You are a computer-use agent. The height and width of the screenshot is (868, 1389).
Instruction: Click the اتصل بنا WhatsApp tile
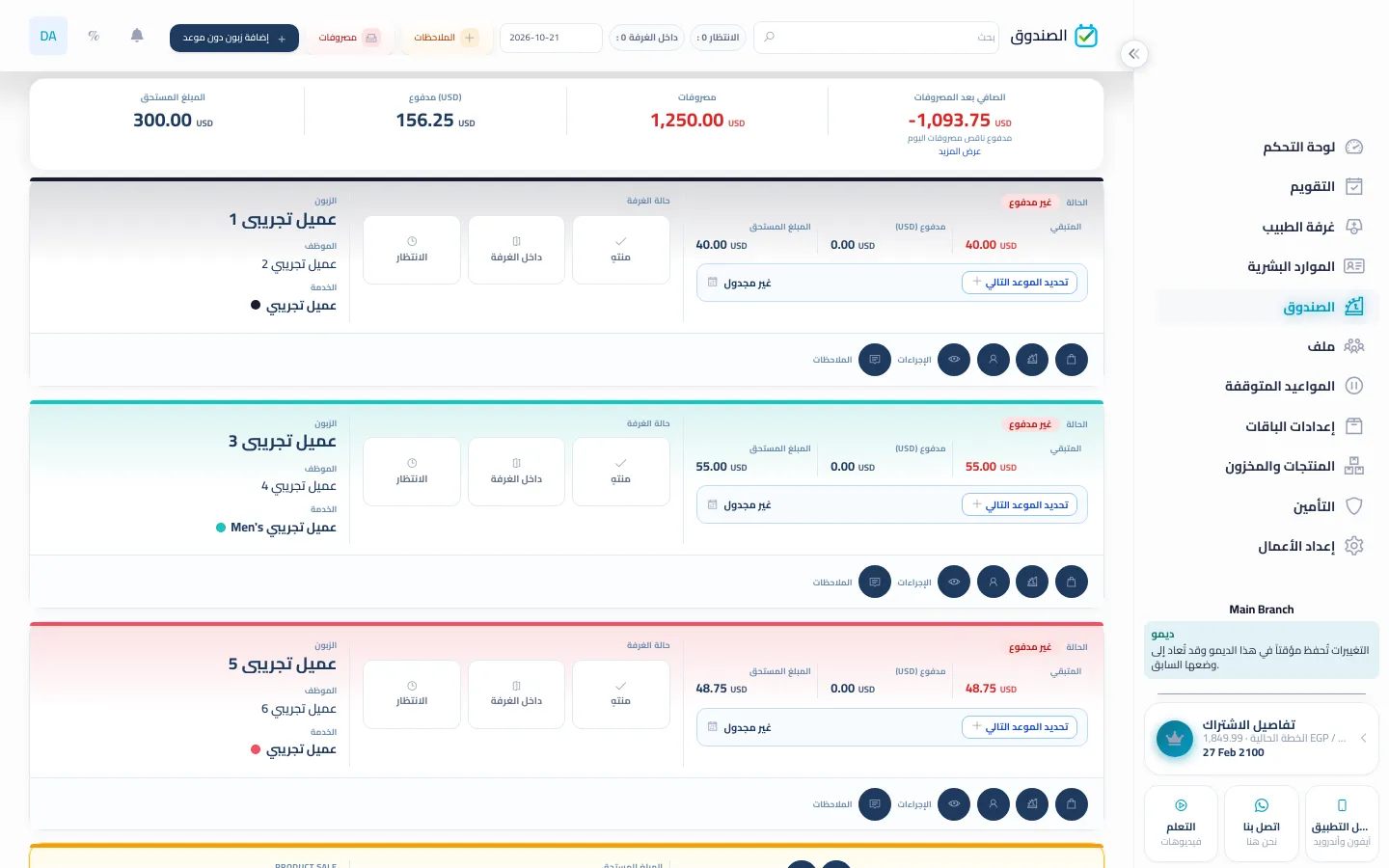coord(1262,823)
